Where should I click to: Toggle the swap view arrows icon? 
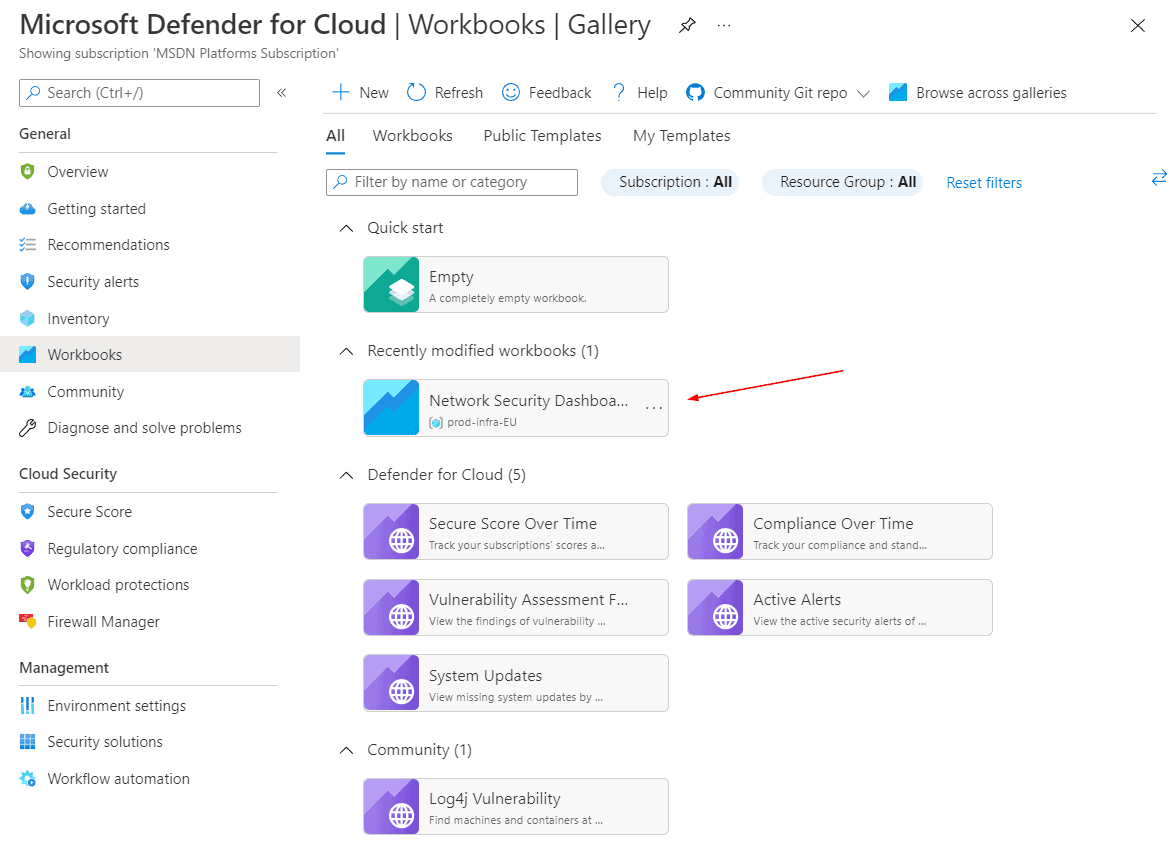1159,178
